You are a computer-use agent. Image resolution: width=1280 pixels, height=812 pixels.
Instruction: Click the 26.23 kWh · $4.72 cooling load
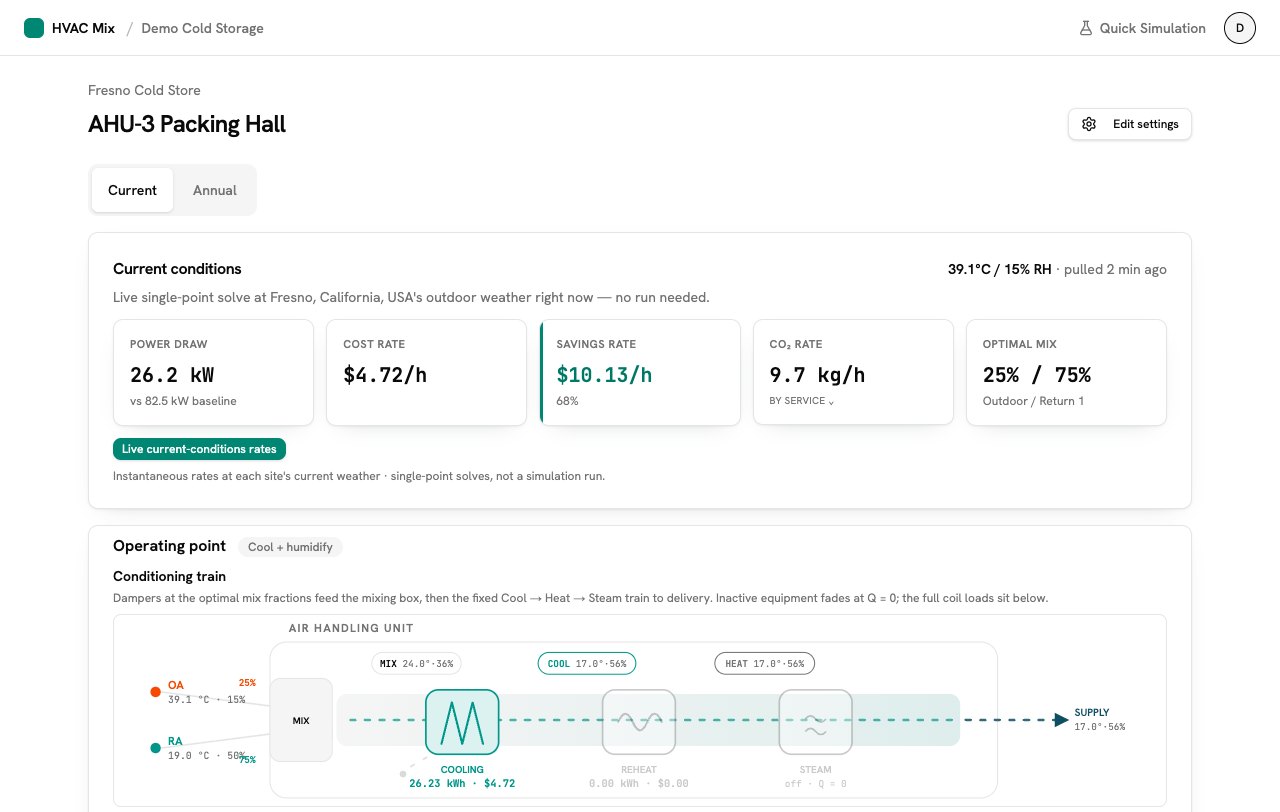pos(462,783)
